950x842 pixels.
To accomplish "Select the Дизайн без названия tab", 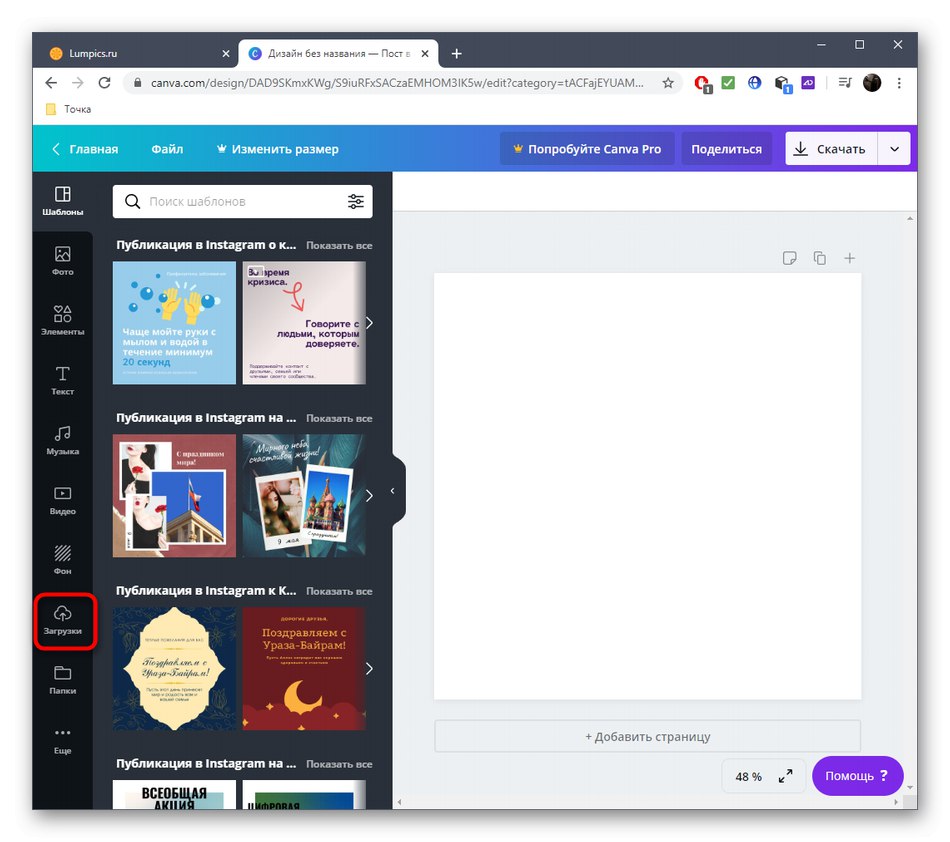I will [x=338, y=53].
